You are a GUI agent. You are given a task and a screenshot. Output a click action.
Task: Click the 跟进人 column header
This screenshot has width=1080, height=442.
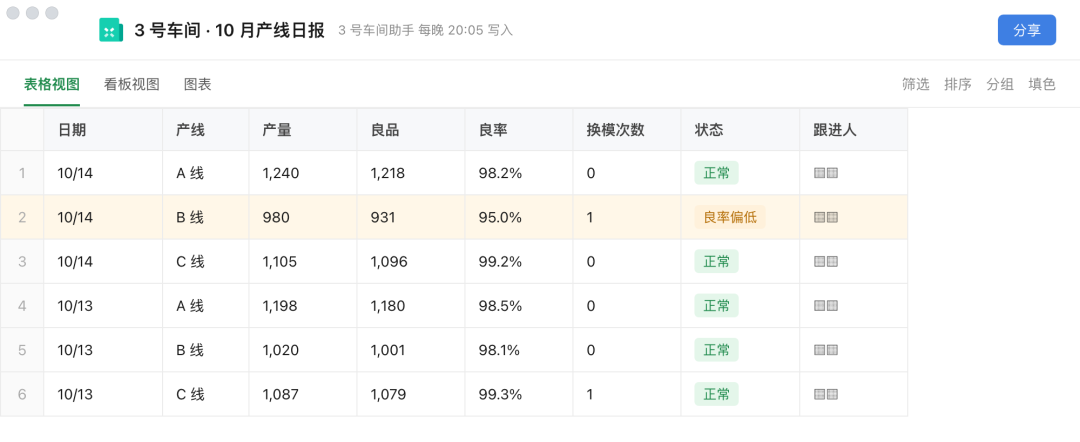(x=854, y=129)
